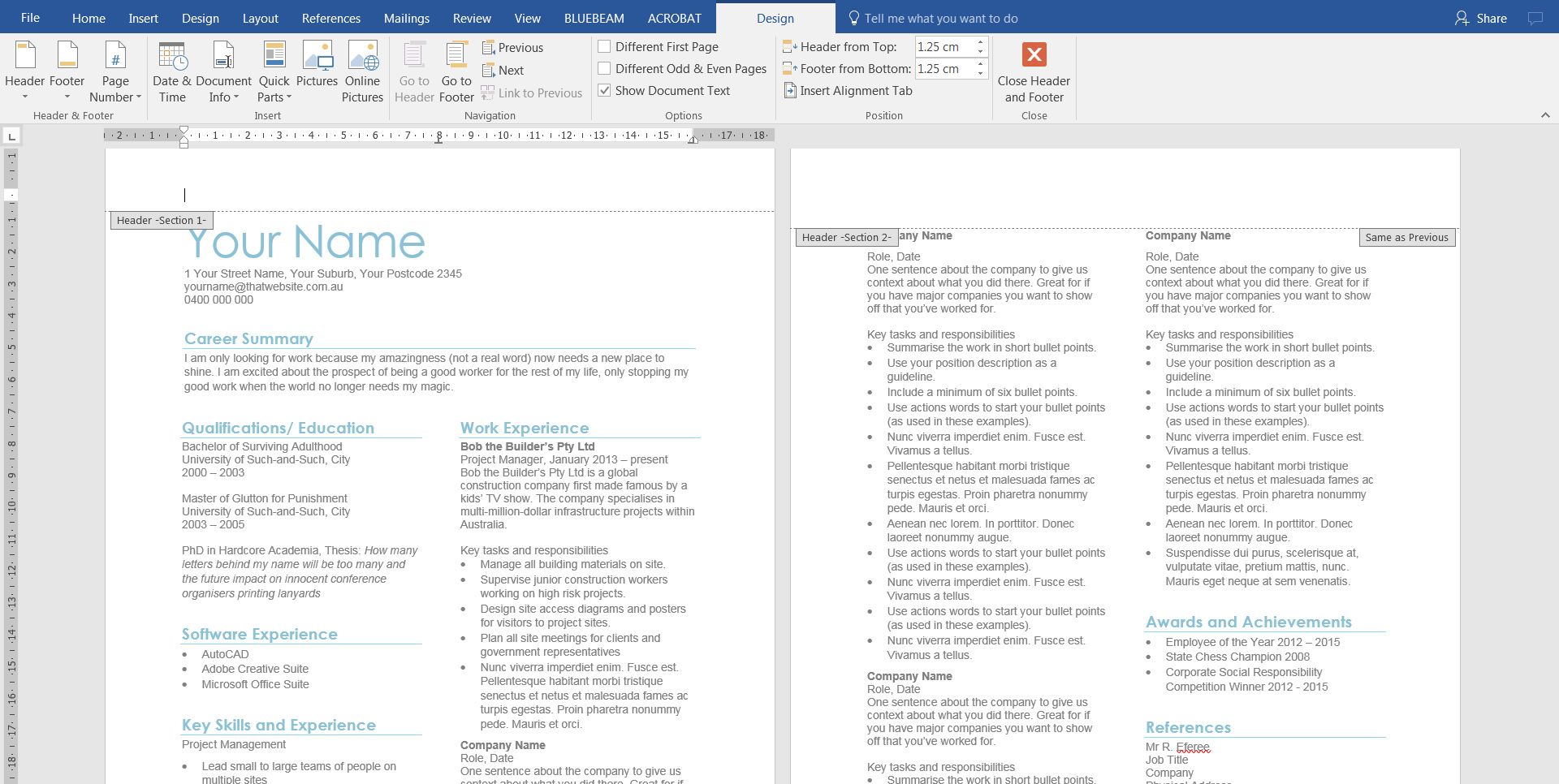Image resolution: width=1559 pixels, height=784 pixels.
Task: Jump to Next header section
Action: [503, 71]
